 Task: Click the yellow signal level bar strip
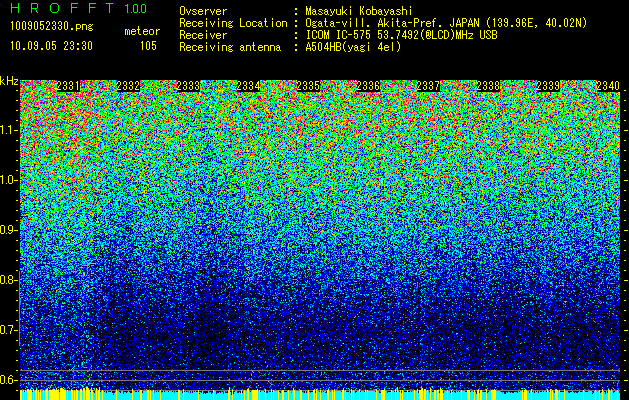320,394
